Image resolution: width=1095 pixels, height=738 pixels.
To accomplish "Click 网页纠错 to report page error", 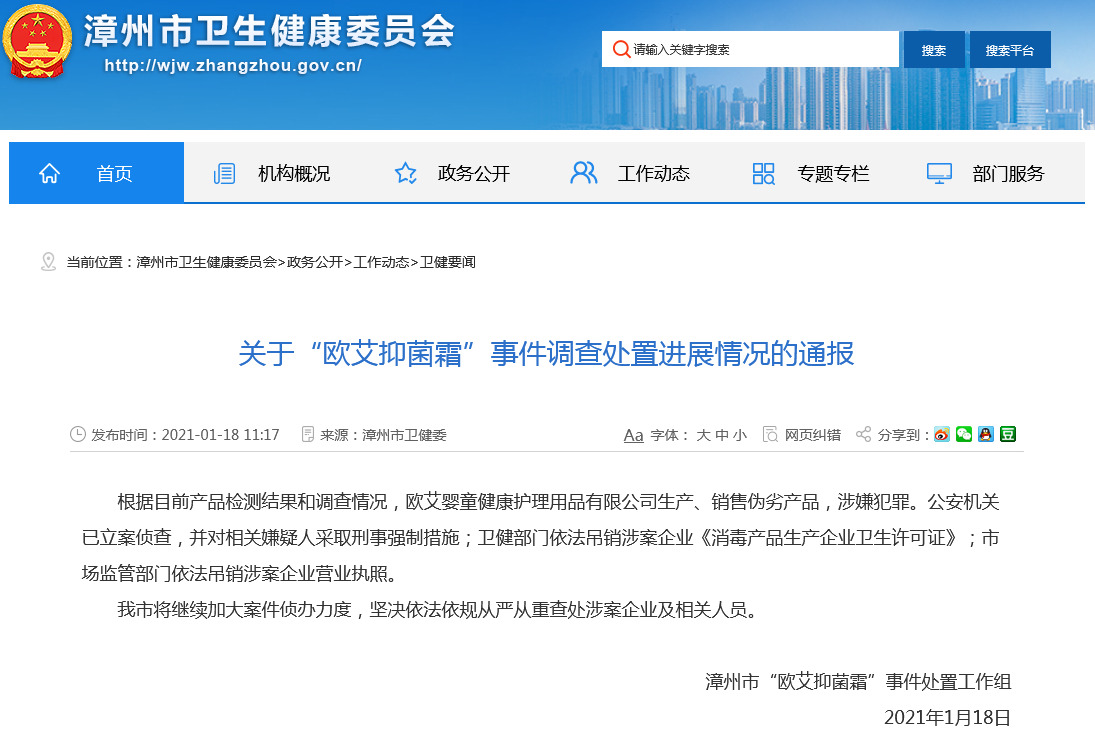I will pos(812,435).
